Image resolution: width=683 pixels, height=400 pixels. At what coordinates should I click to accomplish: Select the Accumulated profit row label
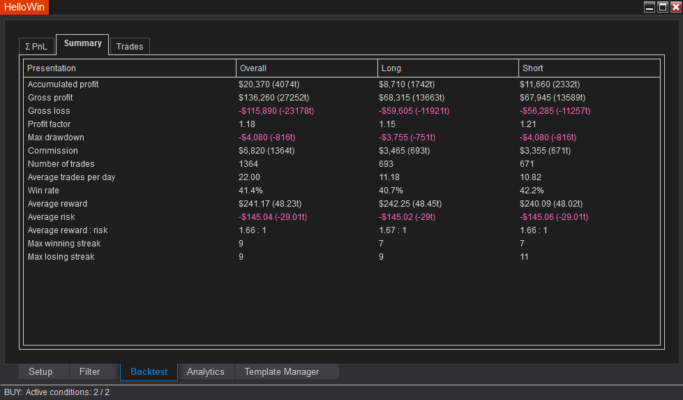(65, 85)
